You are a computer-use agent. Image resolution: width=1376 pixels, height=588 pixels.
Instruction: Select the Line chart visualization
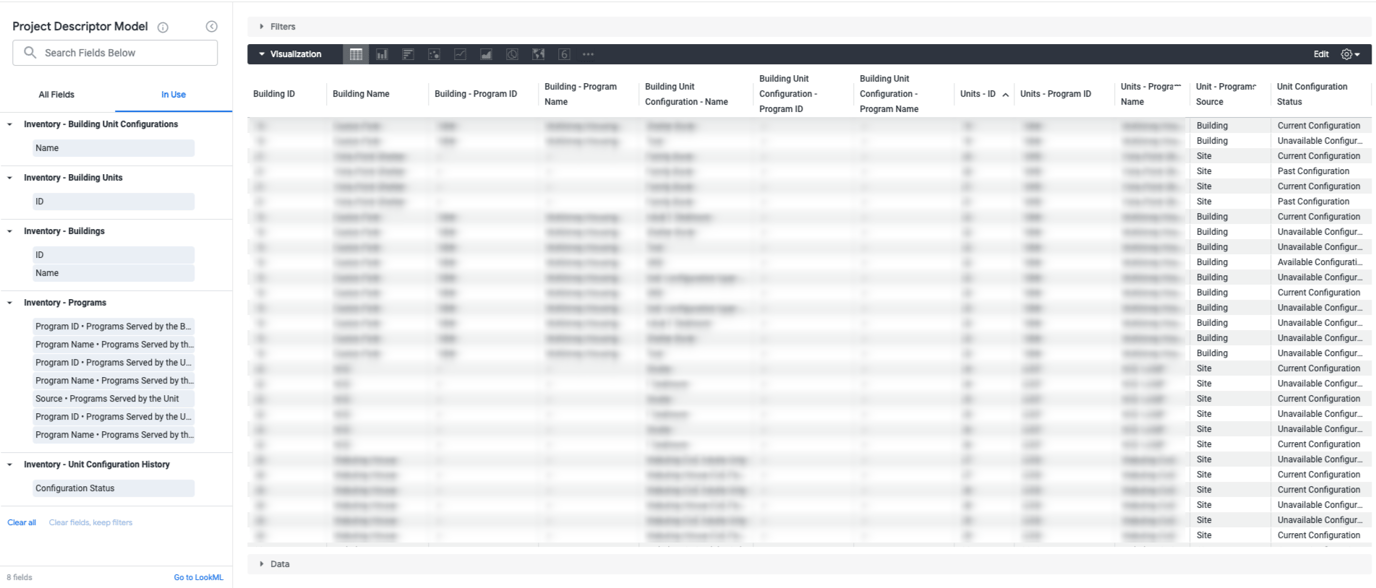coord(462,54)
